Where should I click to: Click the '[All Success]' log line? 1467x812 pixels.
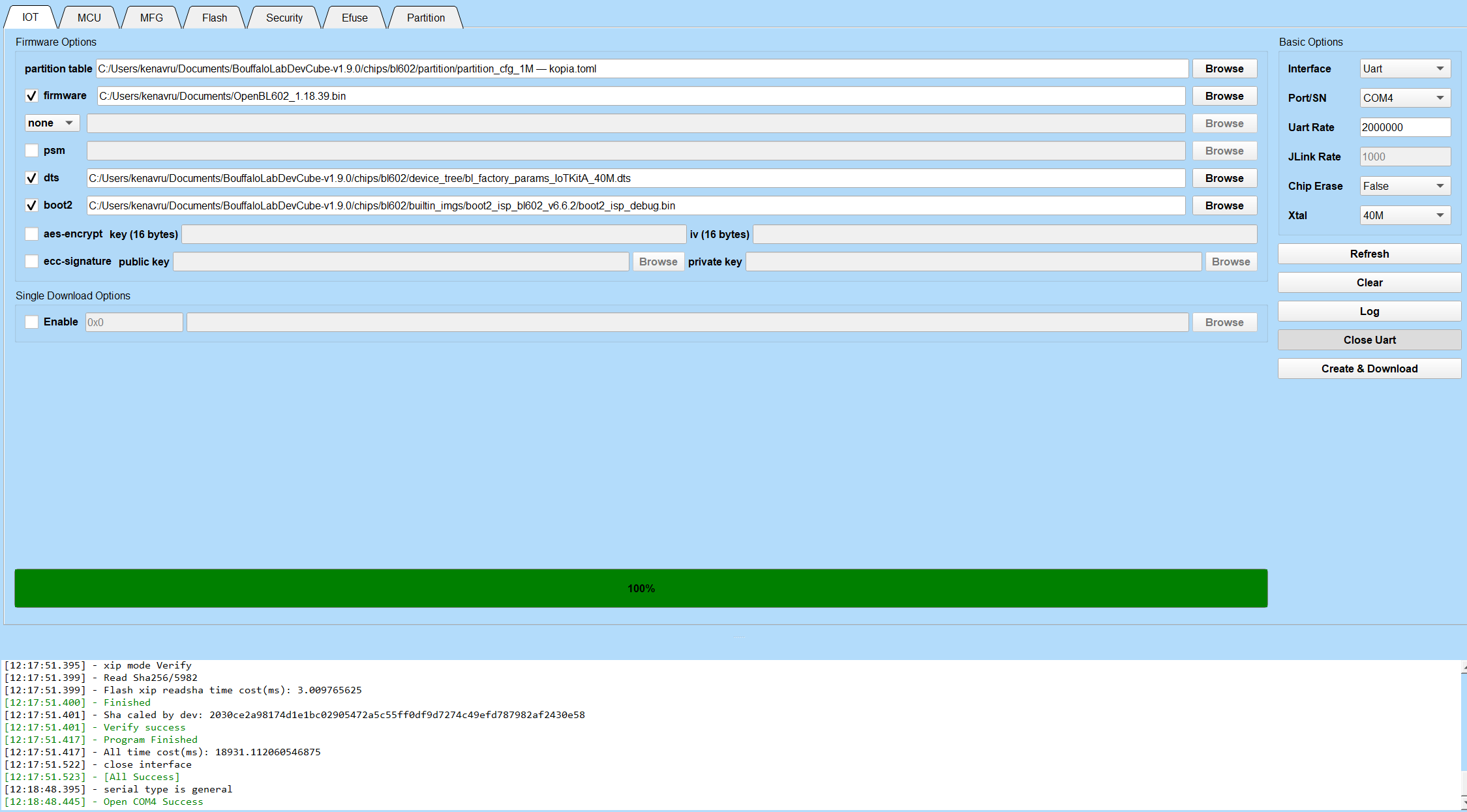point(91,777)
